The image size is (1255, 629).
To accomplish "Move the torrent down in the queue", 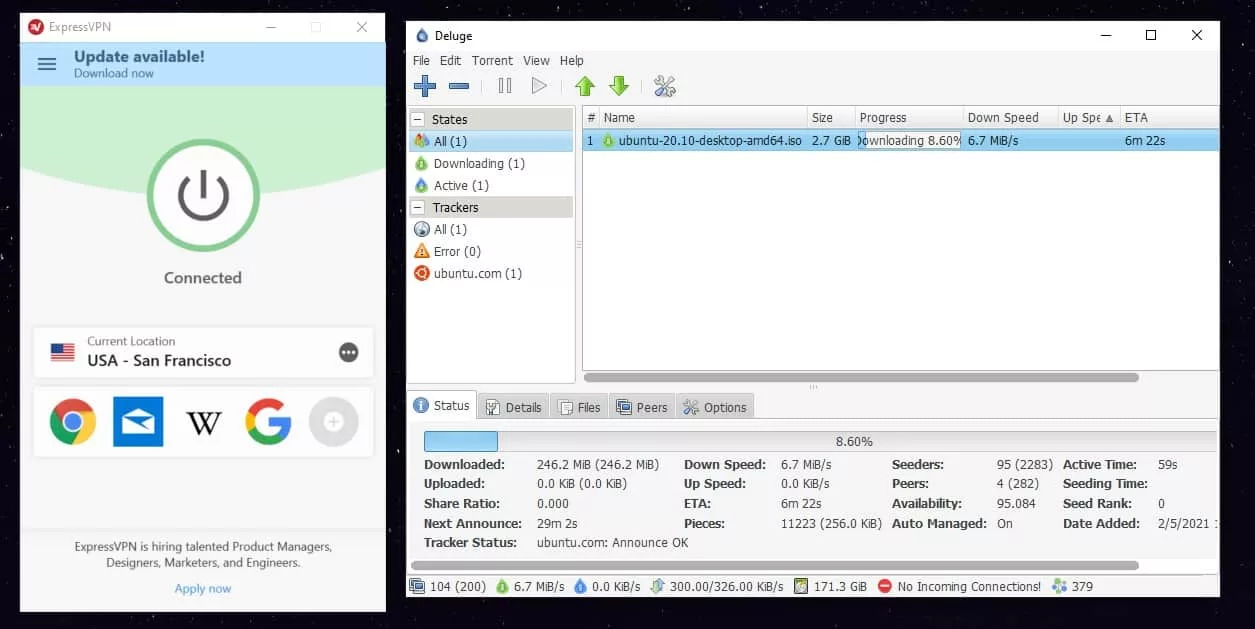I will pyautogui.click(x=619, y=86).
